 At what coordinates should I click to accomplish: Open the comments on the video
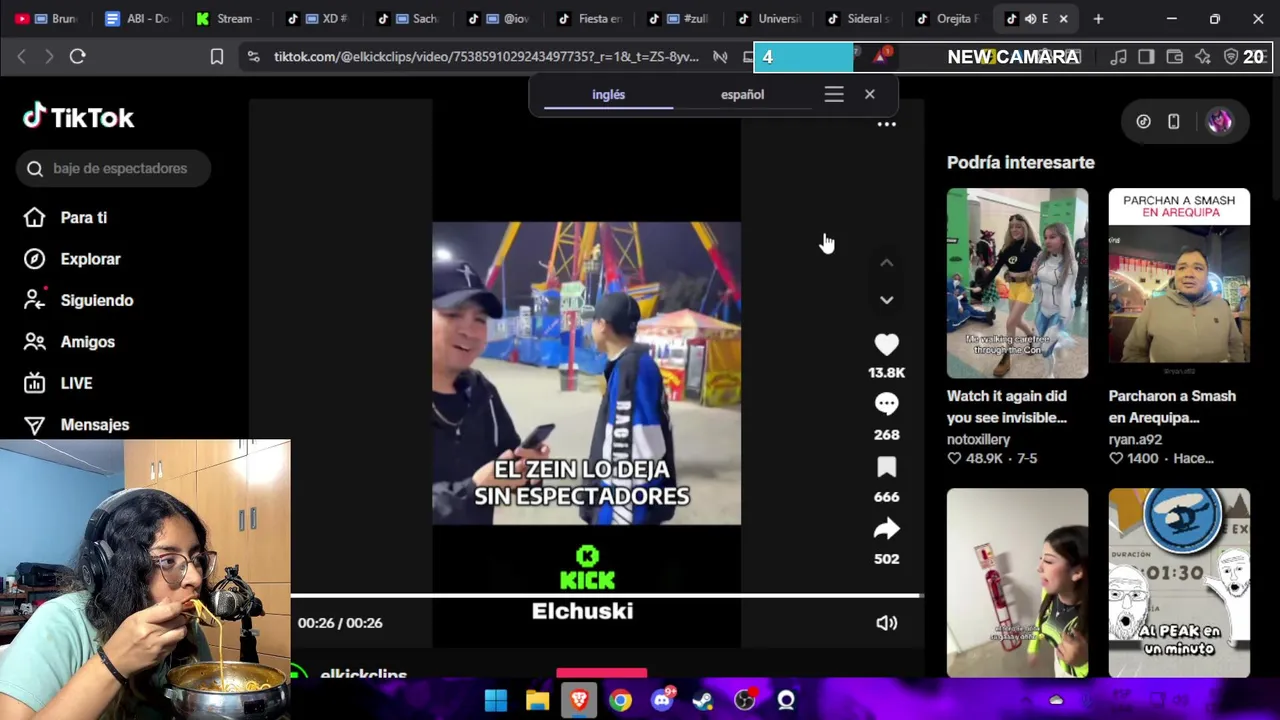click(x=886, y=404)
